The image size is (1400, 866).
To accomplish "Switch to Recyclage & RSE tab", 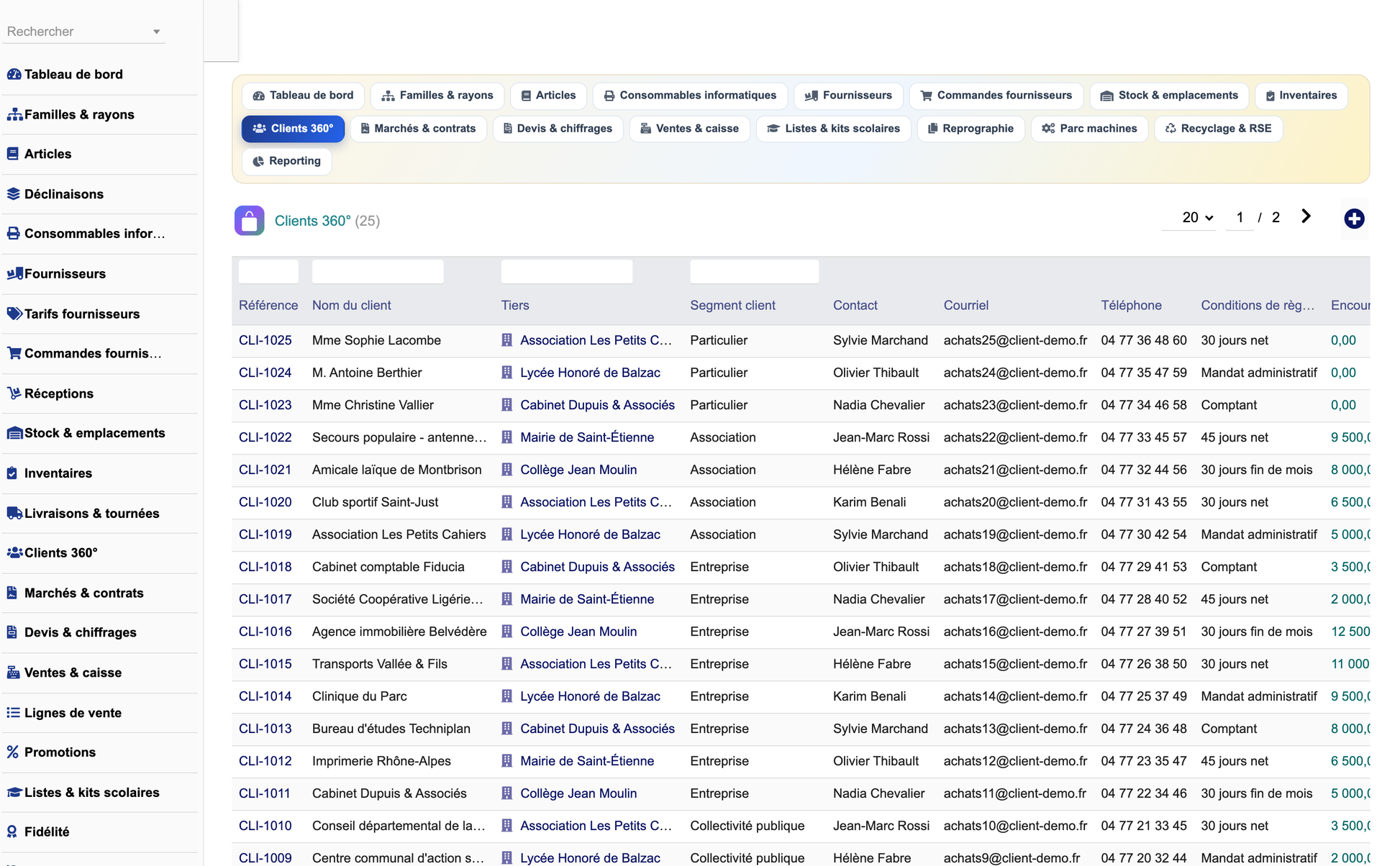I will (1218, 129).
